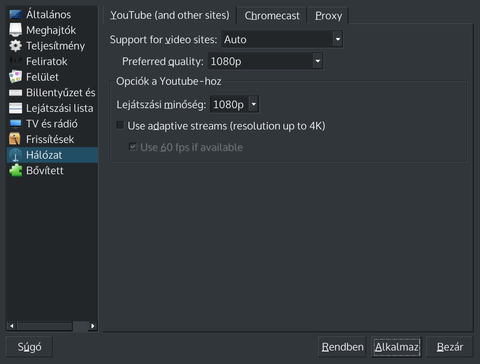Click the Rendben button
Image resolution: width=480 pixels, height=364 pixels.
[x=342, y=347]
